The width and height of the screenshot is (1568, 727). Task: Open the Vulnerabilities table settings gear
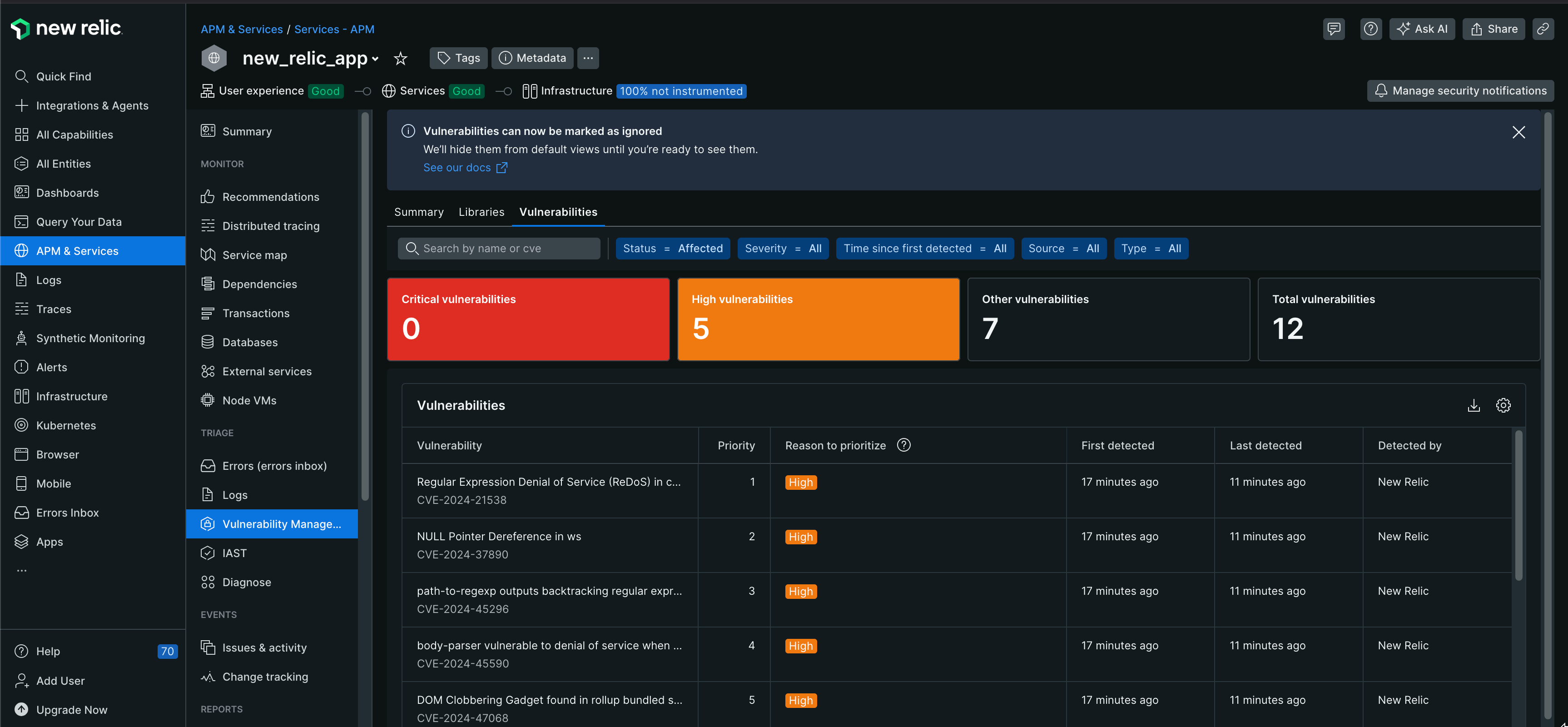(x=1503, y=405)
